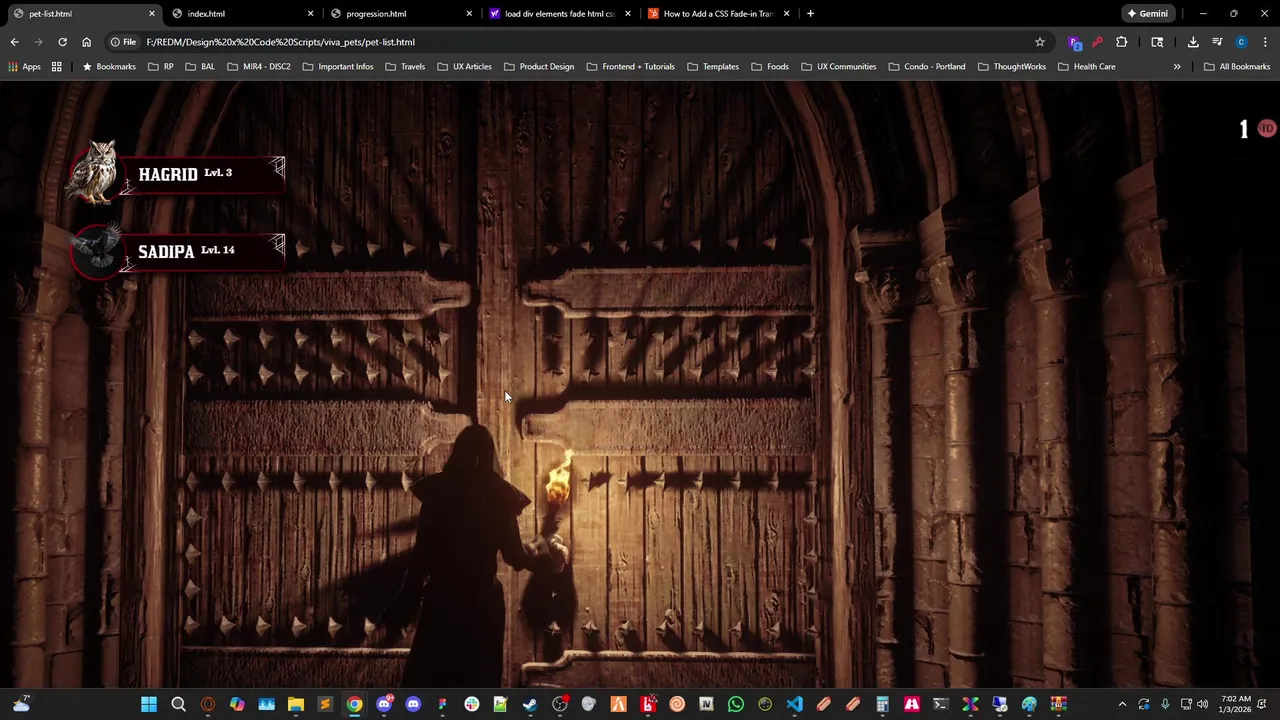The width and height of the screenshot is (1280, 720).
Task: Open File Explorer from the taskbar
Action: pyautogui.click(x=296, y=704)
